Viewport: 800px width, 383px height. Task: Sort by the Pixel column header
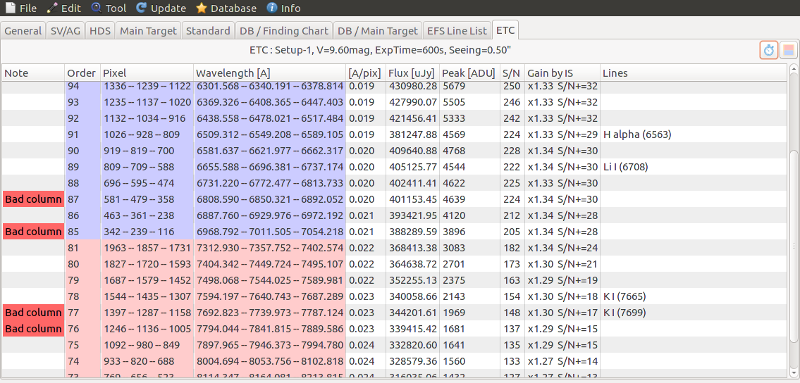[147, 73]
